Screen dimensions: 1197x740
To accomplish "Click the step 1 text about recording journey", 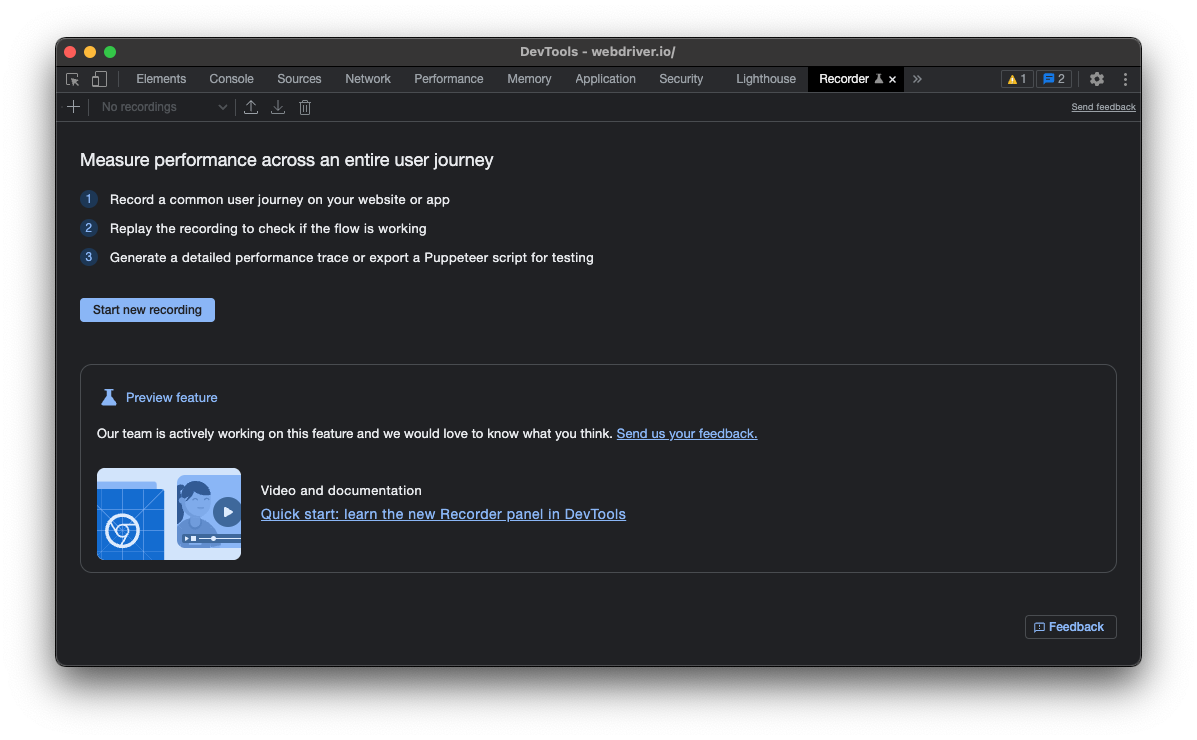I will pyautogui.click(x=279, y=199).
